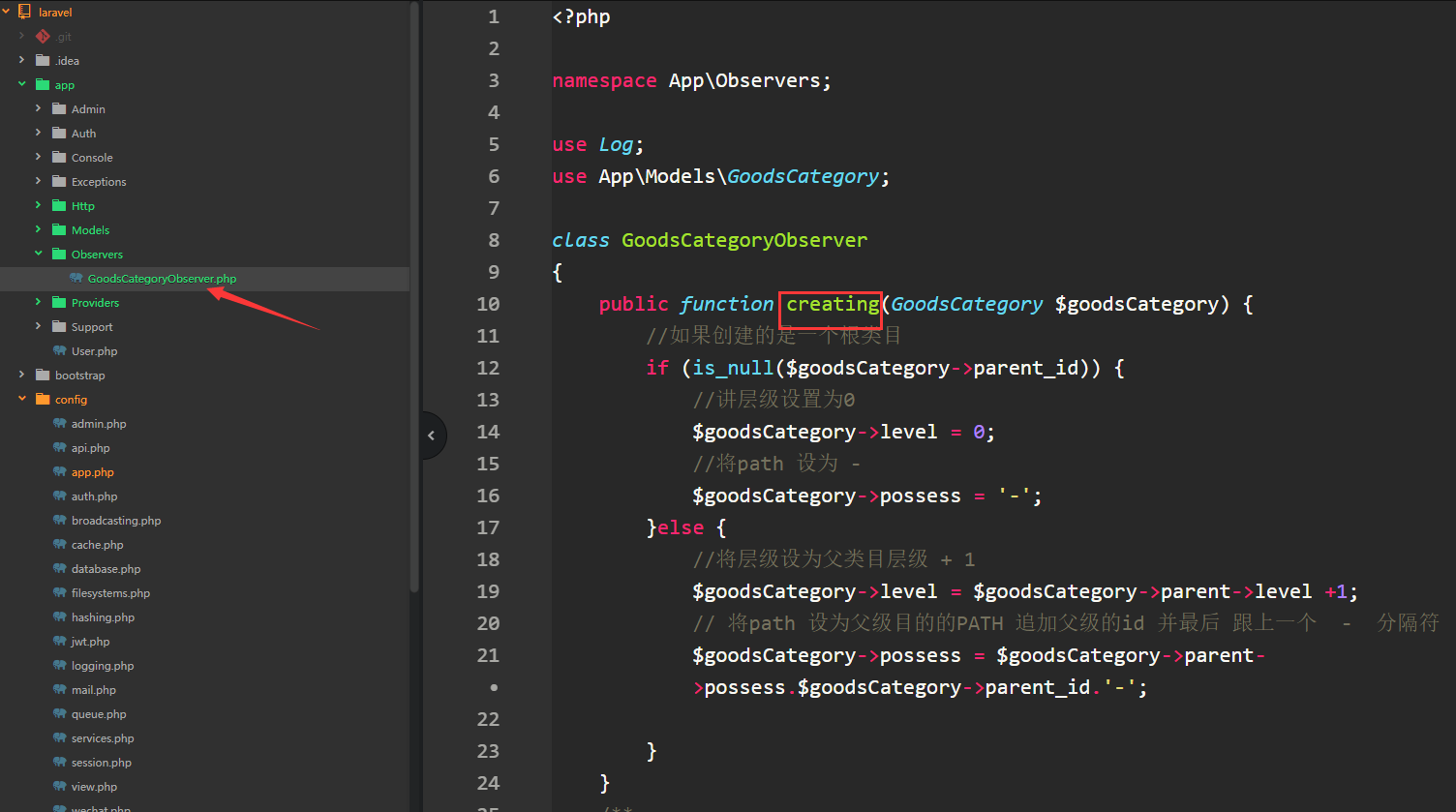Click the laravel project icon
Image resolution: width=1456 pixels, height=812 pixels.
(25, 13)
